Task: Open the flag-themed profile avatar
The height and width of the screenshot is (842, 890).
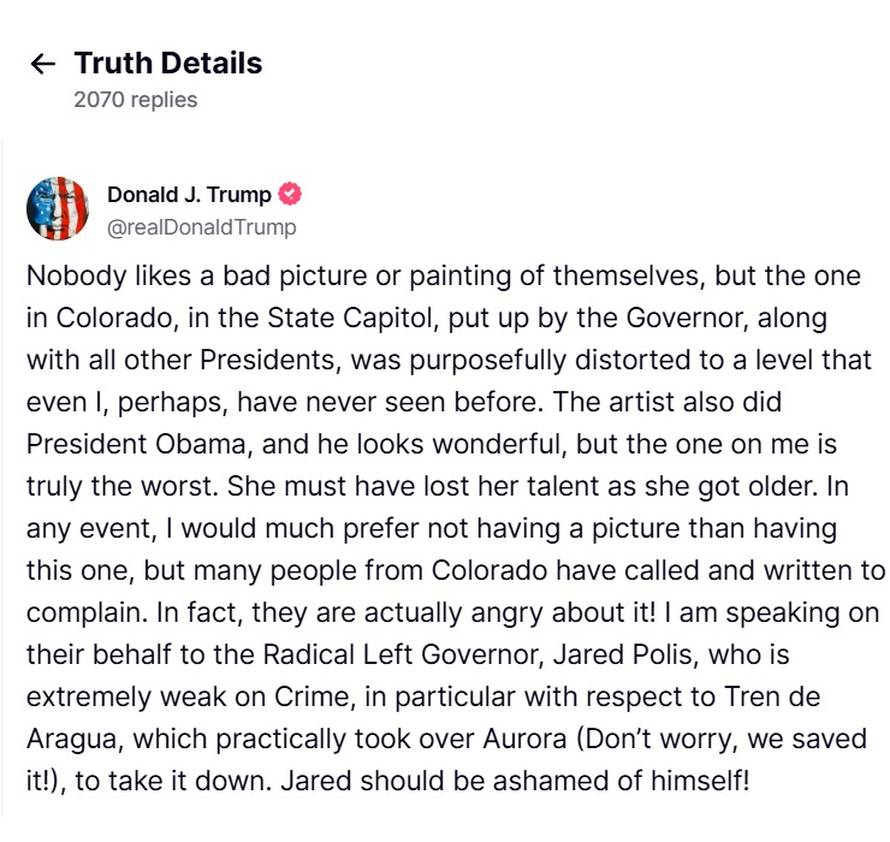Action: 57,208
